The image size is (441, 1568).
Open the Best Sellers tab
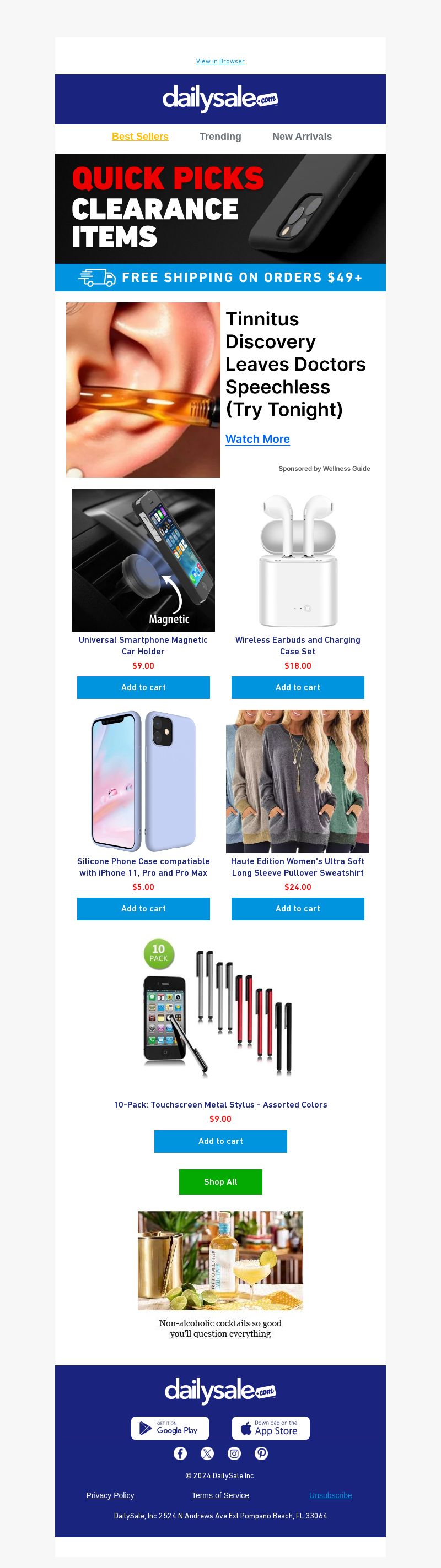click(140, 137)
